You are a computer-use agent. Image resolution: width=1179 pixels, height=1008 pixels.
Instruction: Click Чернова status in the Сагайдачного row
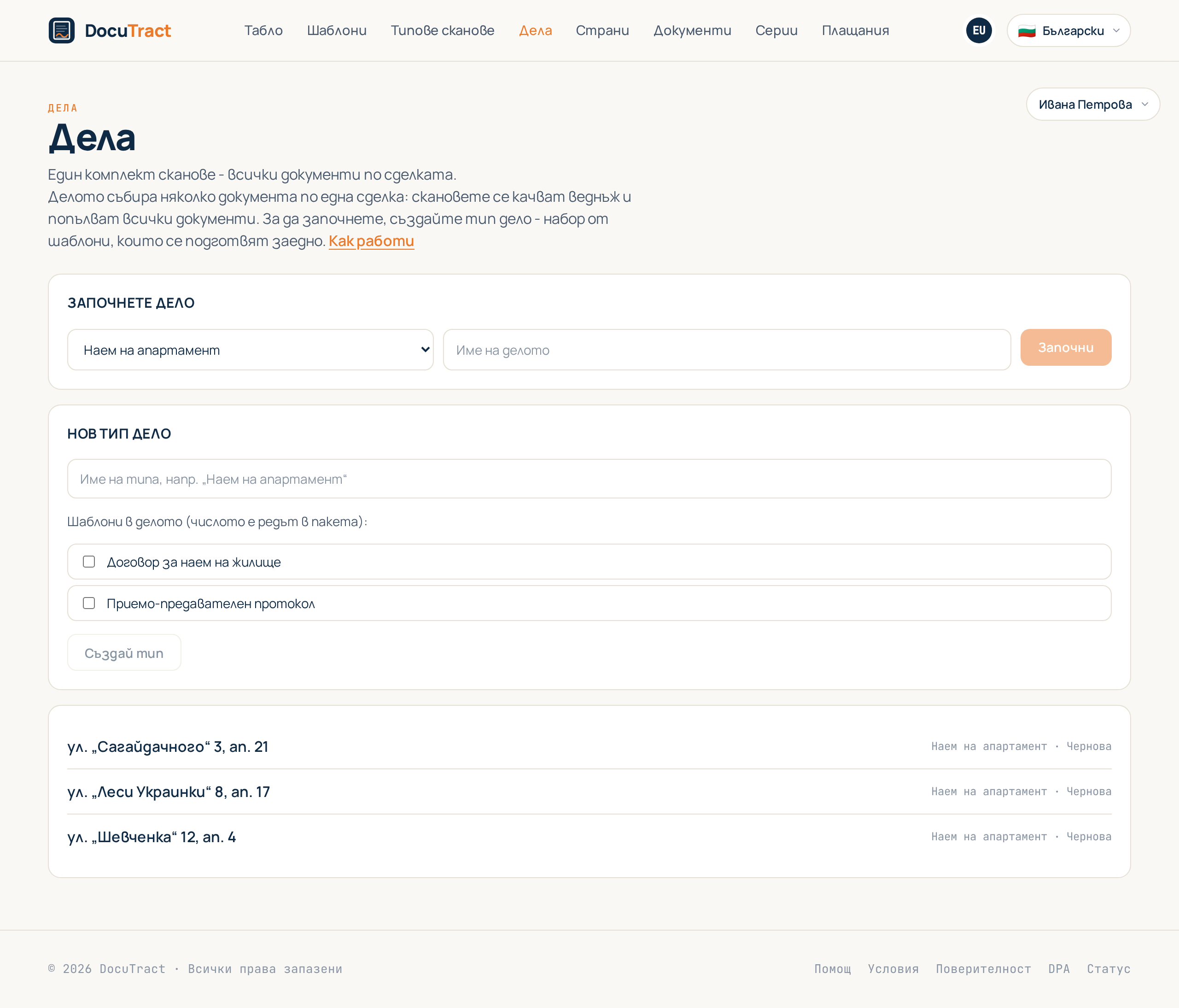tap(1089, 746)
